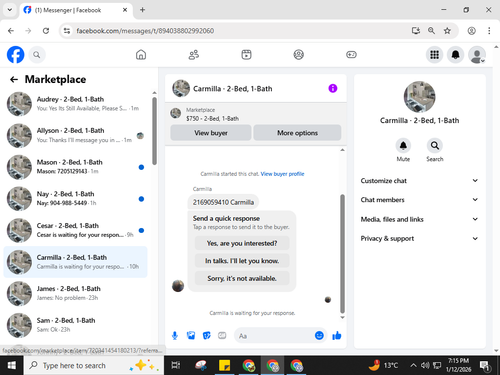The image size is (500, 375).
Task: Open the Gaming icon
Action: 351,55
